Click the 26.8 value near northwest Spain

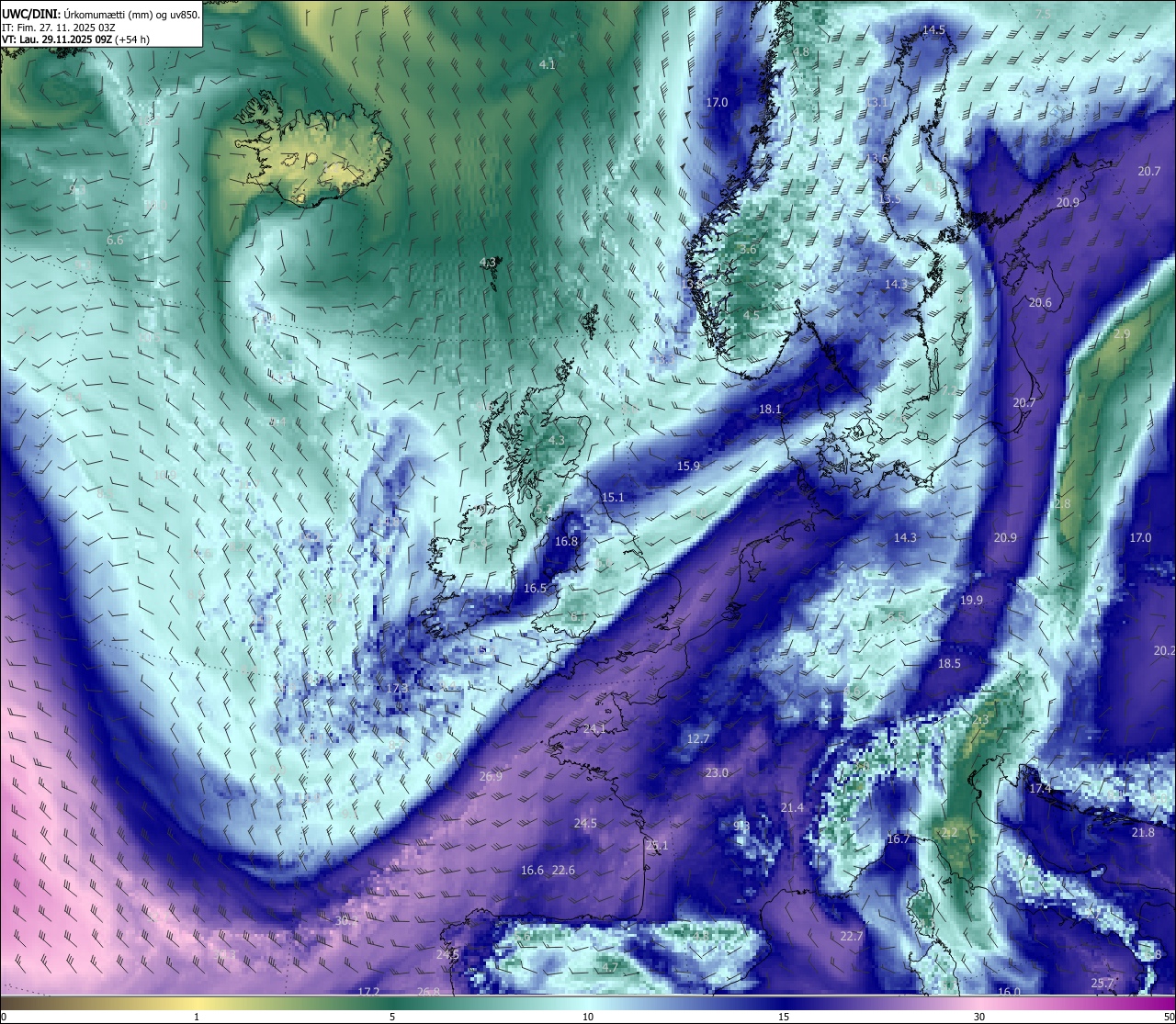coord(428,992)
